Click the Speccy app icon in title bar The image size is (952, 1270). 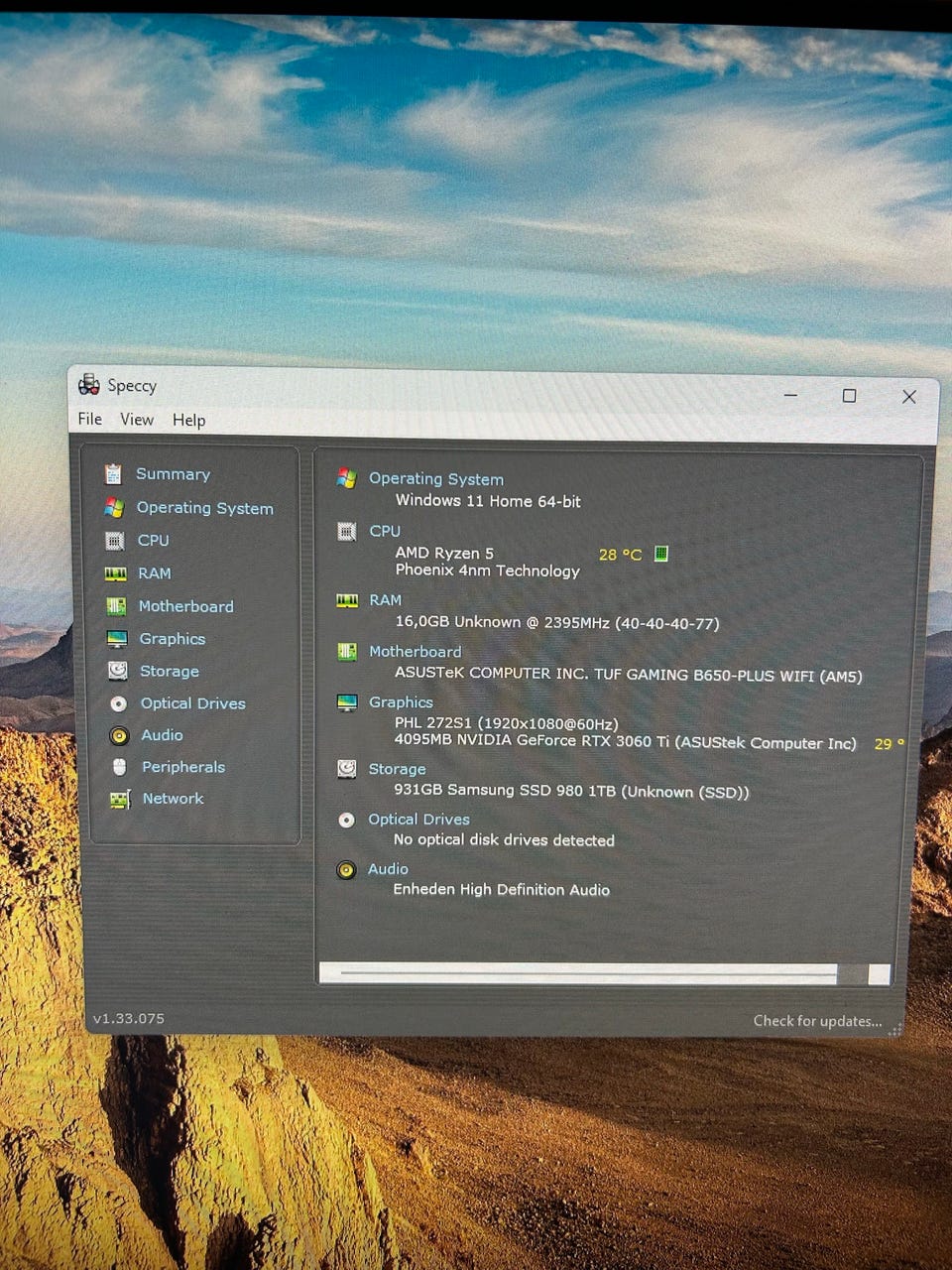click(x=89, y=384)
